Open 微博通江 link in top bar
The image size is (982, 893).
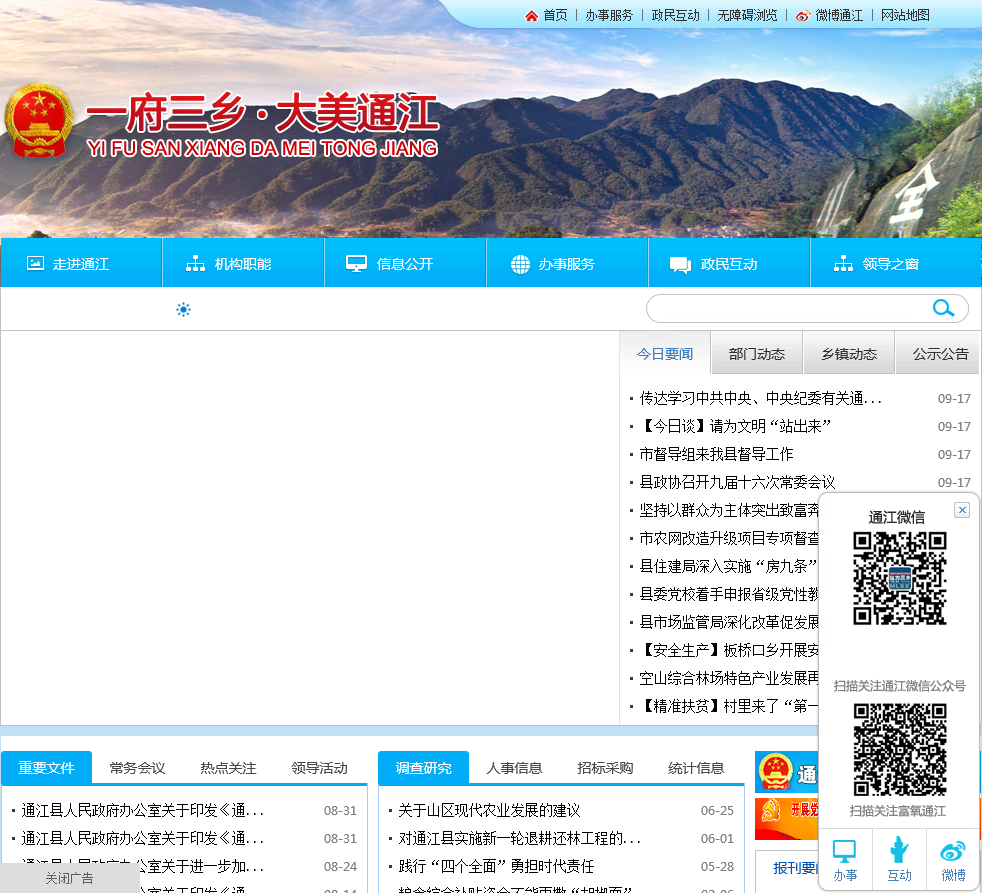pos(839,16)
